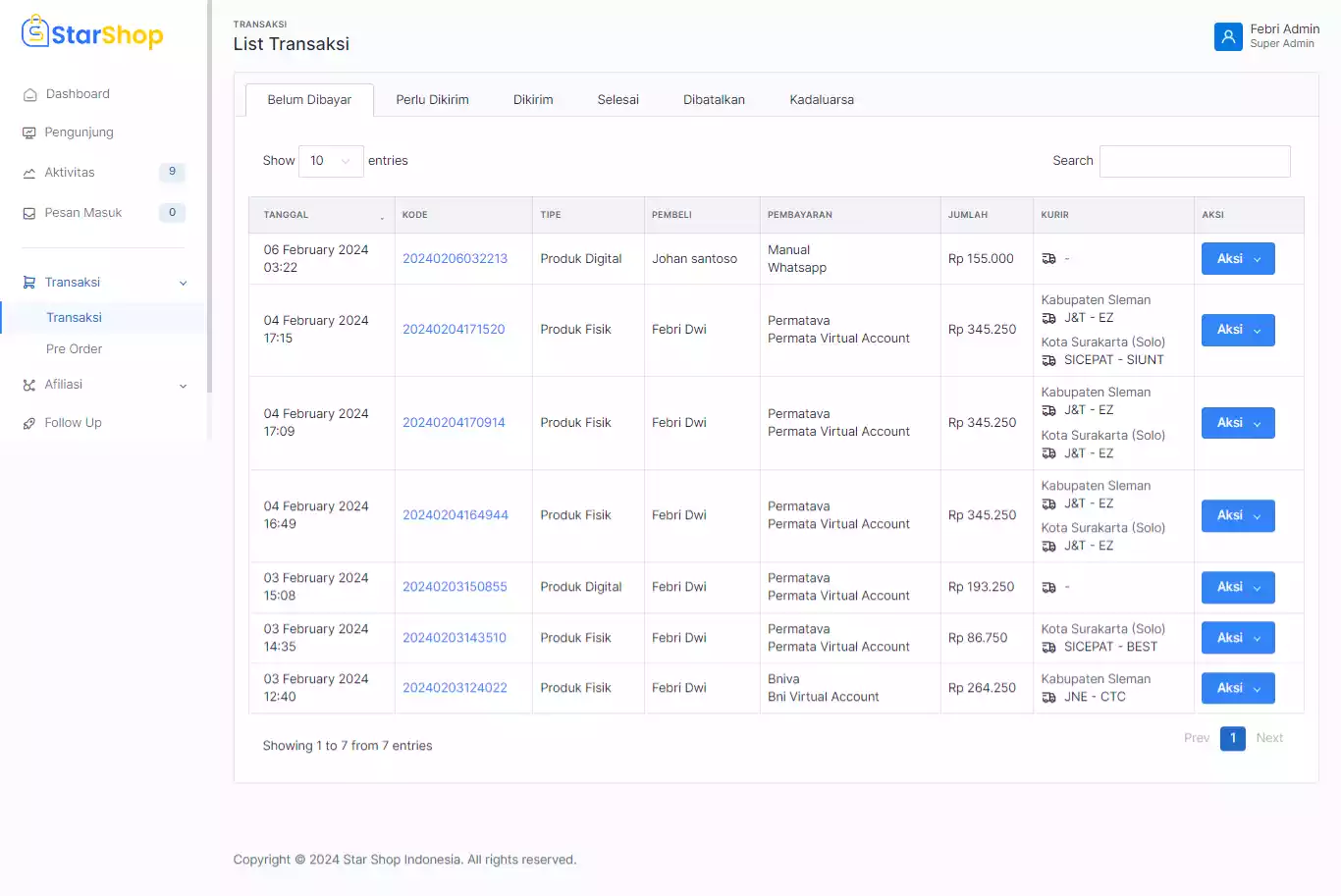Click the Afiliasi network icon
This screenshot has height=896, width=1341.
click(x=29, y=385)
